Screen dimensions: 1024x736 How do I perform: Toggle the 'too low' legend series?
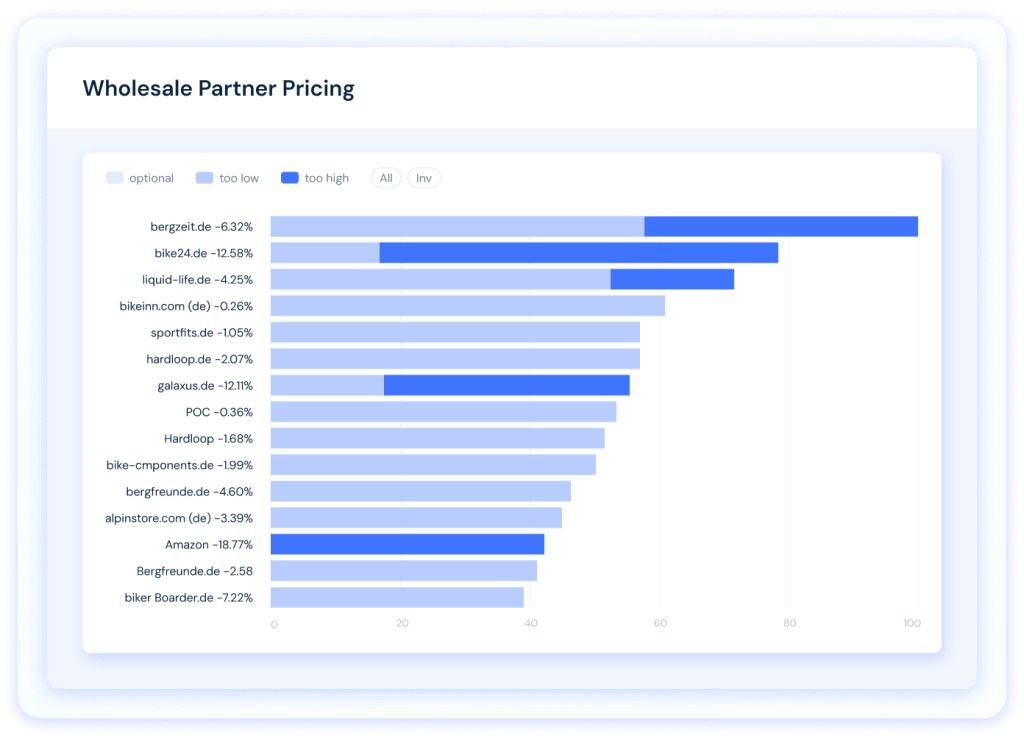[x=227, y=178]
